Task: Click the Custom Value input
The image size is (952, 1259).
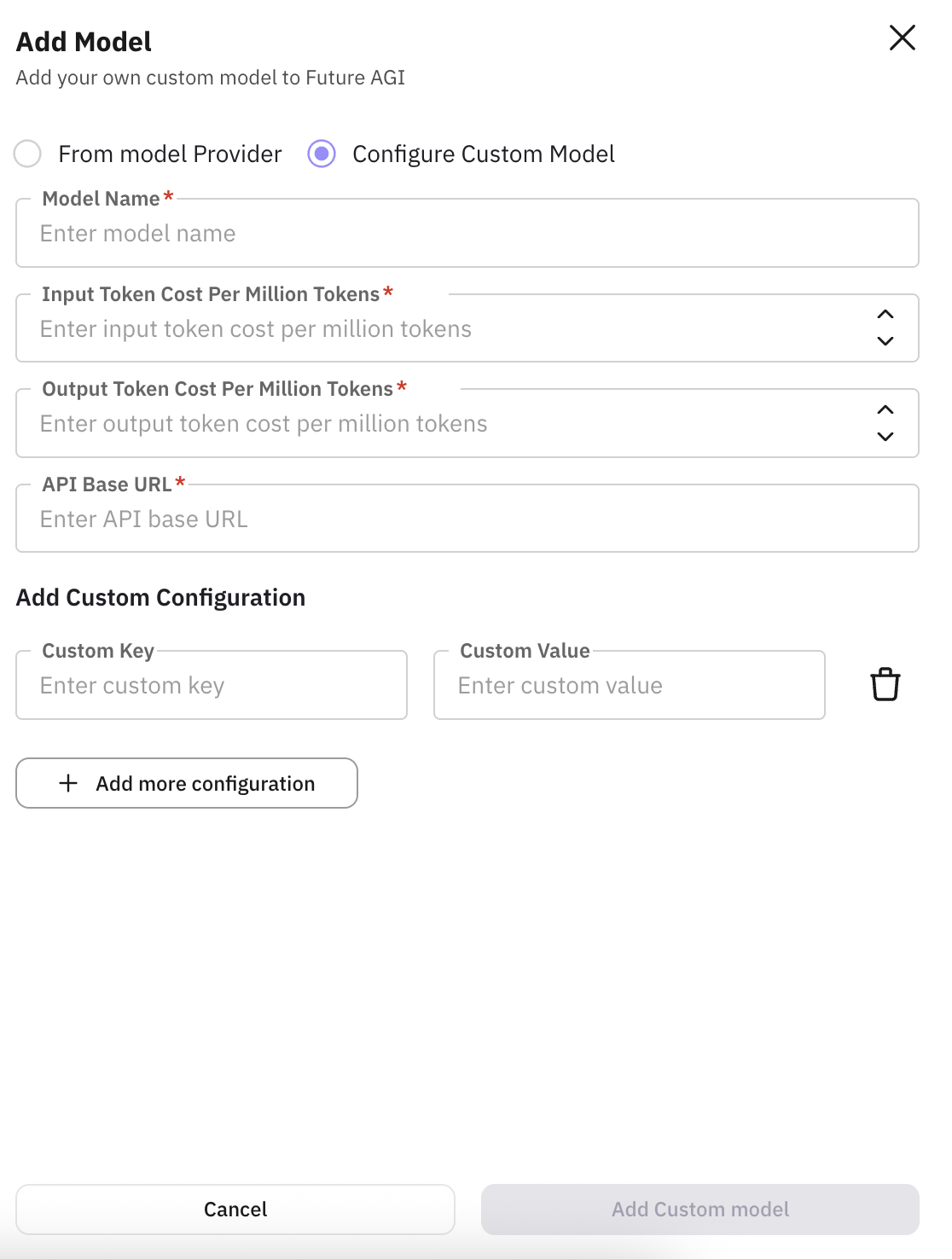Action: point(629,686)
